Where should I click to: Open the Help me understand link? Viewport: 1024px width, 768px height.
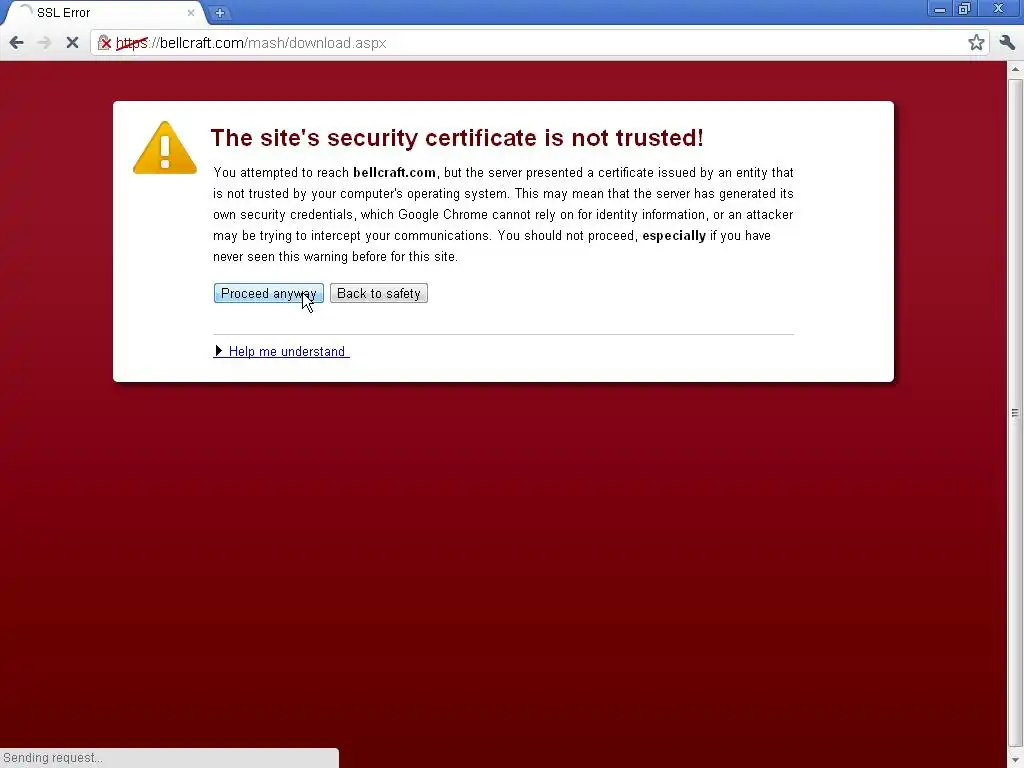point(287,351)
